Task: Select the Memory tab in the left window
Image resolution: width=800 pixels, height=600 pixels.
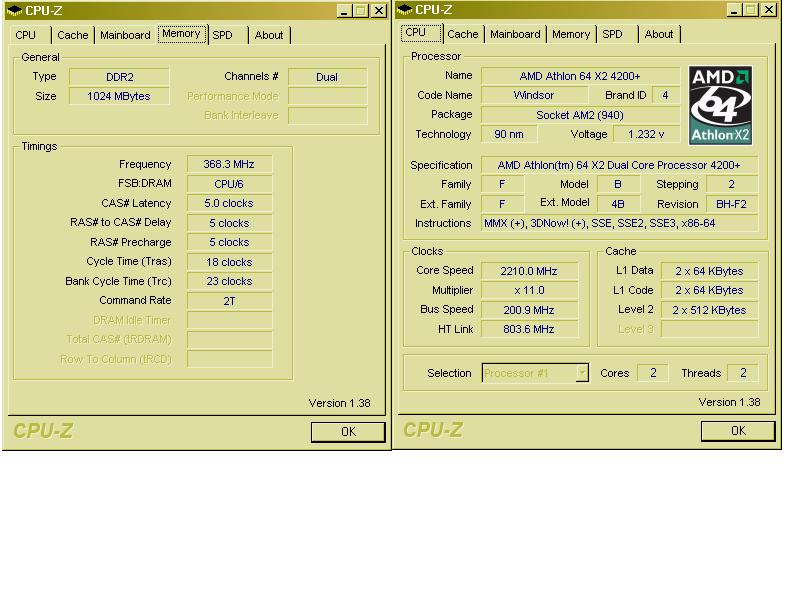Action: click(182, 34)
